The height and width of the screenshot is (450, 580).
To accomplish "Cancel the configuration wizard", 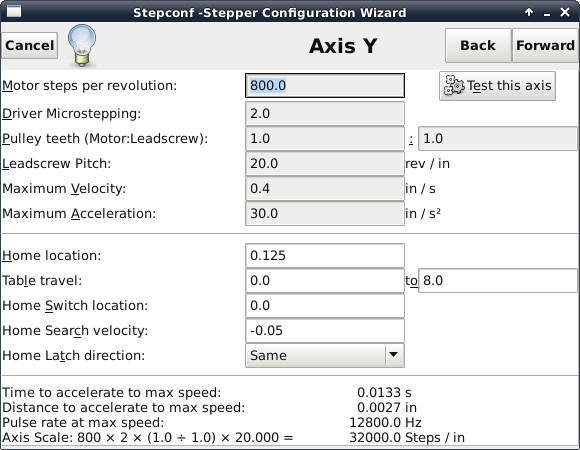I will tap(30, 45).
